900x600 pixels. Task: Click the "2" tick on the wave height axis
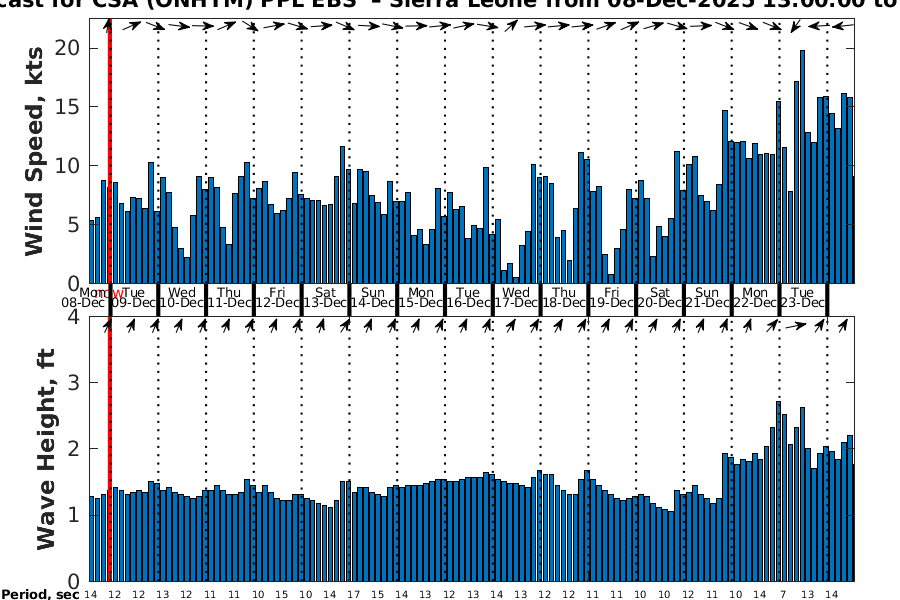point(73,449)
